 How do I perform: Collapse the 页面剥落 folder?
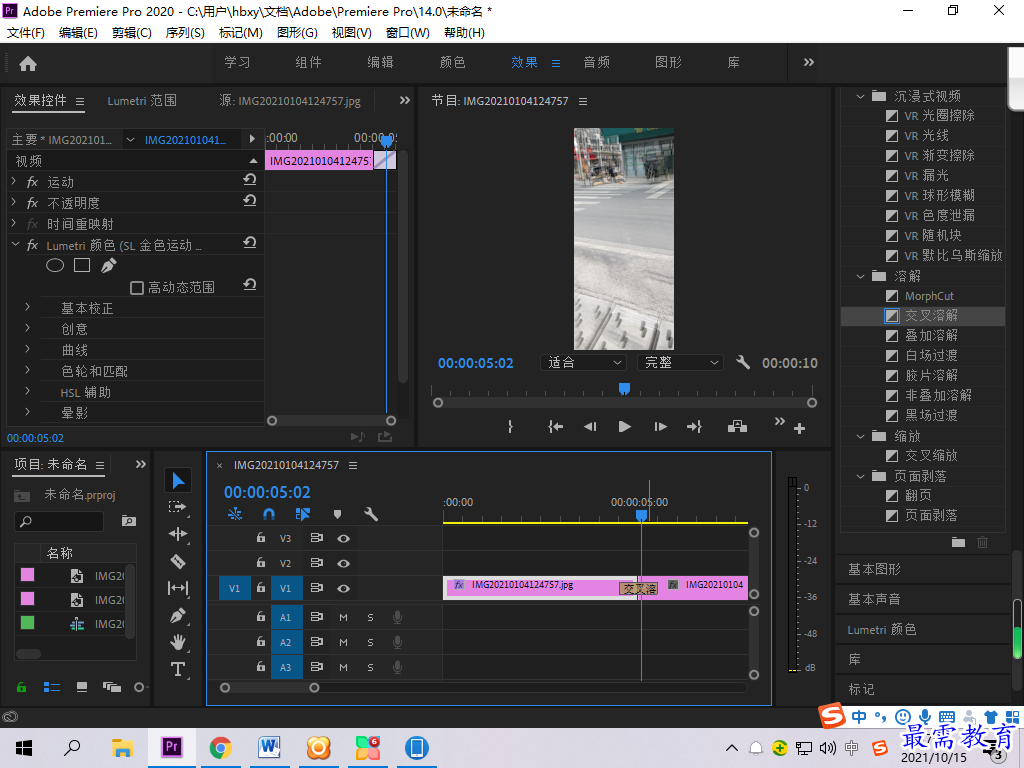[861, 476]
